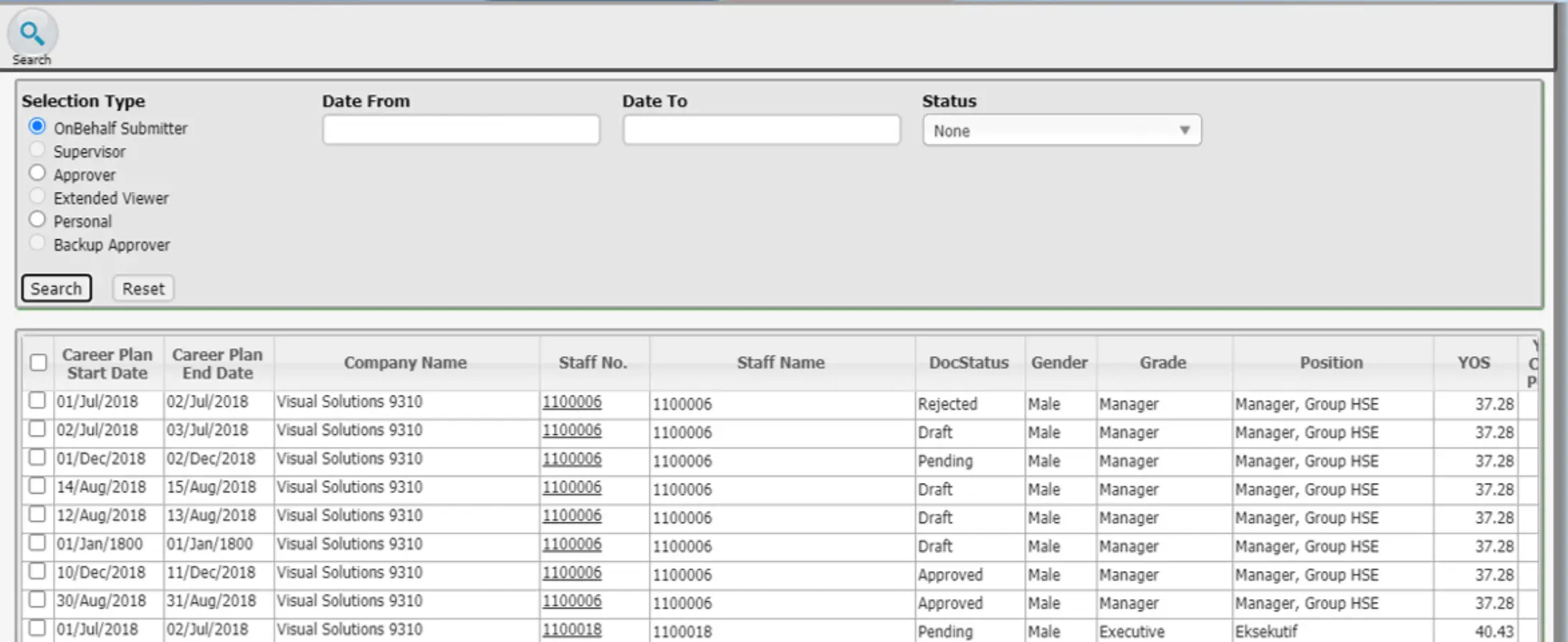This screenshot has height=642, width=1568.
Task: Check the row with start date 14/Aug/2018
Action: click(x=37, y=486)
